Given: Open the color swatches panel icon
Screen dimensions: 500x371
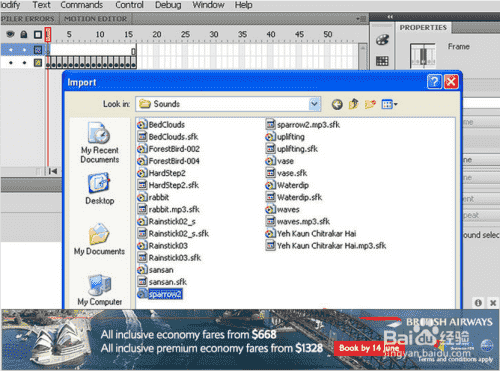Looking at the screenshot, I should click(x=382, y=40).
